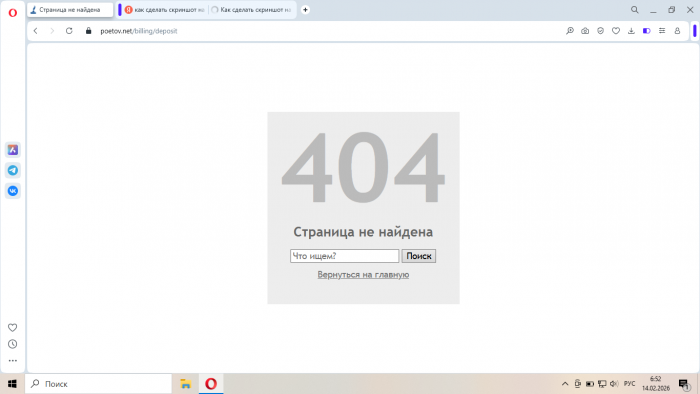Open the Windows Start menu
700x394 pixels.
pyautogui.click(x=12, y=384)
